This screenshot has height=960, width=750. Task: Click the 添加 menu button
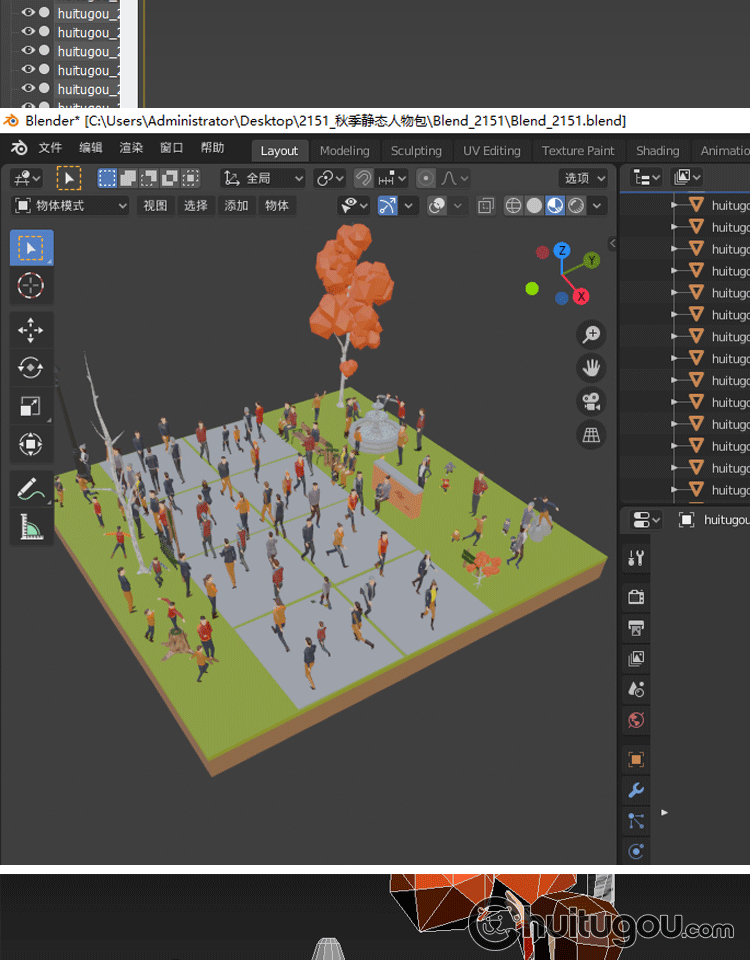click(236, 206)
